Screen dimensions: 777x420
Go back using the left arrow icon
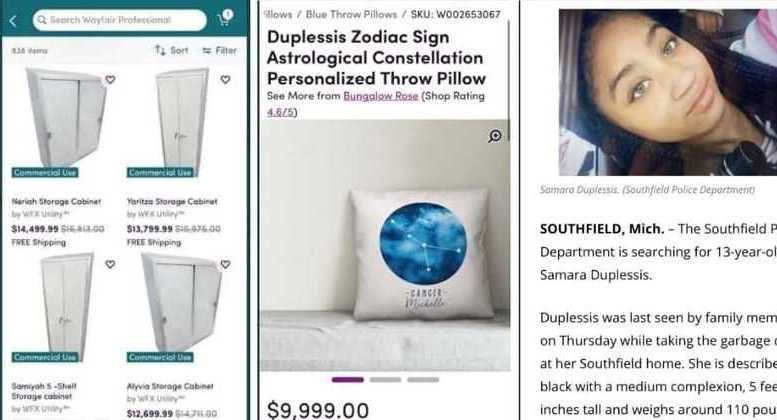click(x=13, y=21)
